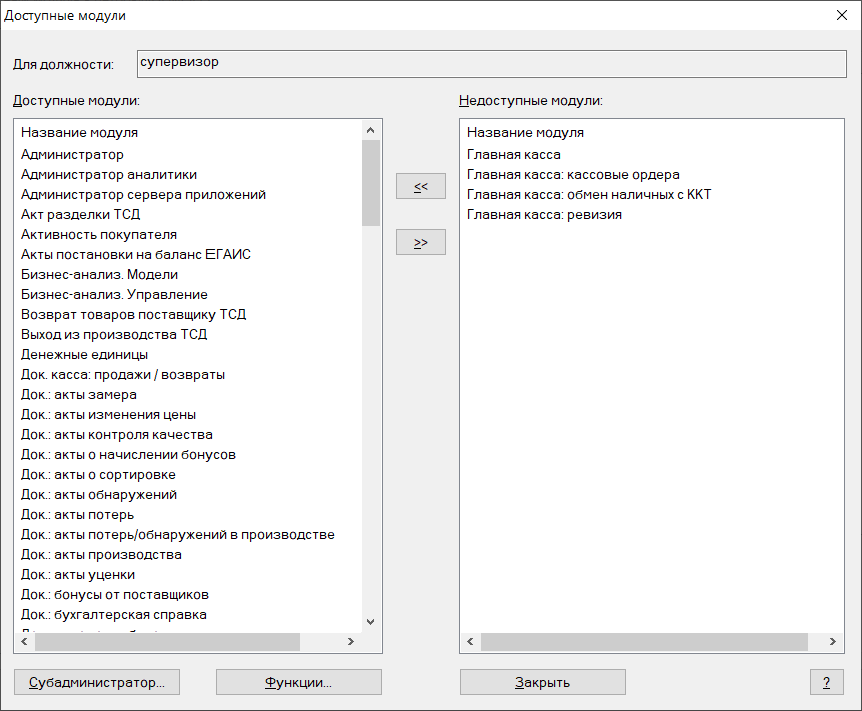Click the "?" help button
862x711 pixels.
(x=826, y=682)
